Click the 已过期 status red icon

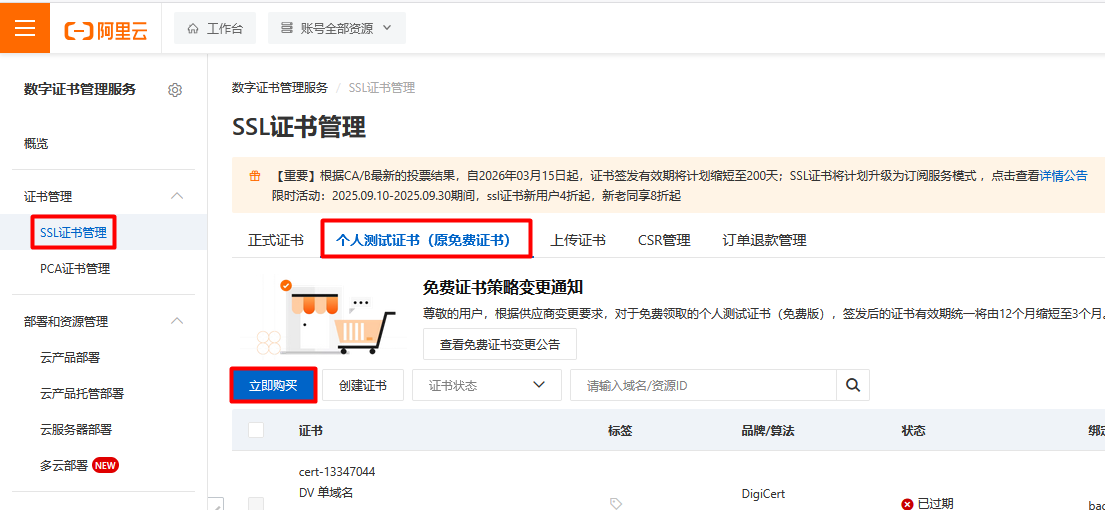click(x=908, y=504)
